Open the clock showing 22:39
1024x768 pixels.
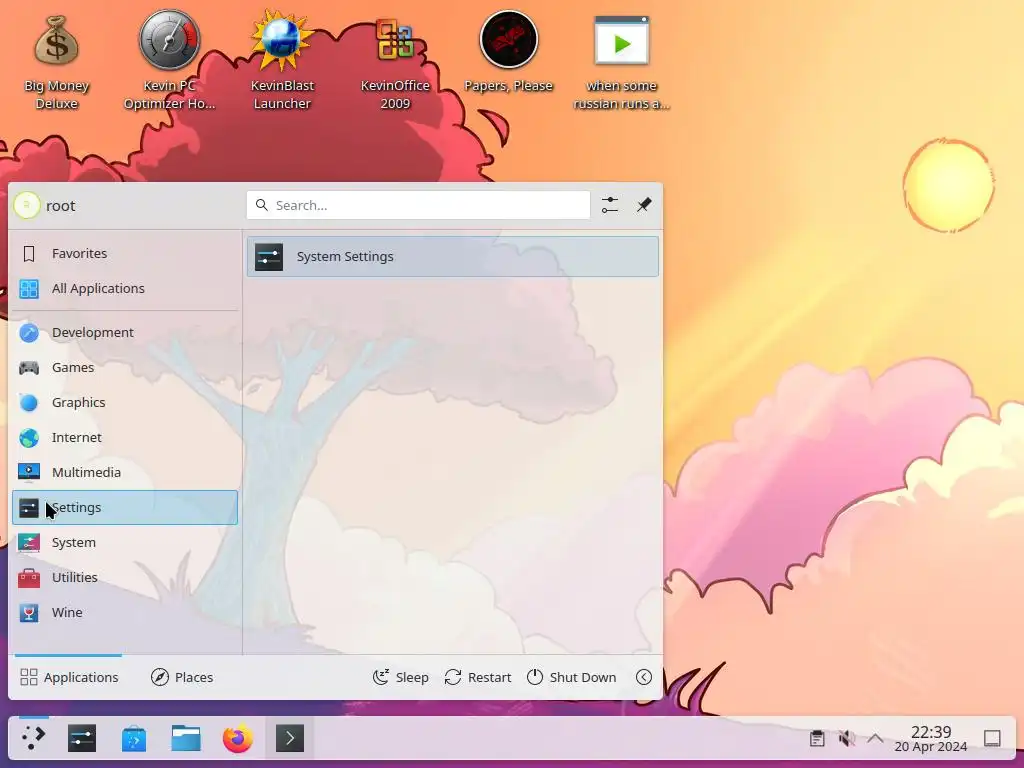click(x=931, y=739)
